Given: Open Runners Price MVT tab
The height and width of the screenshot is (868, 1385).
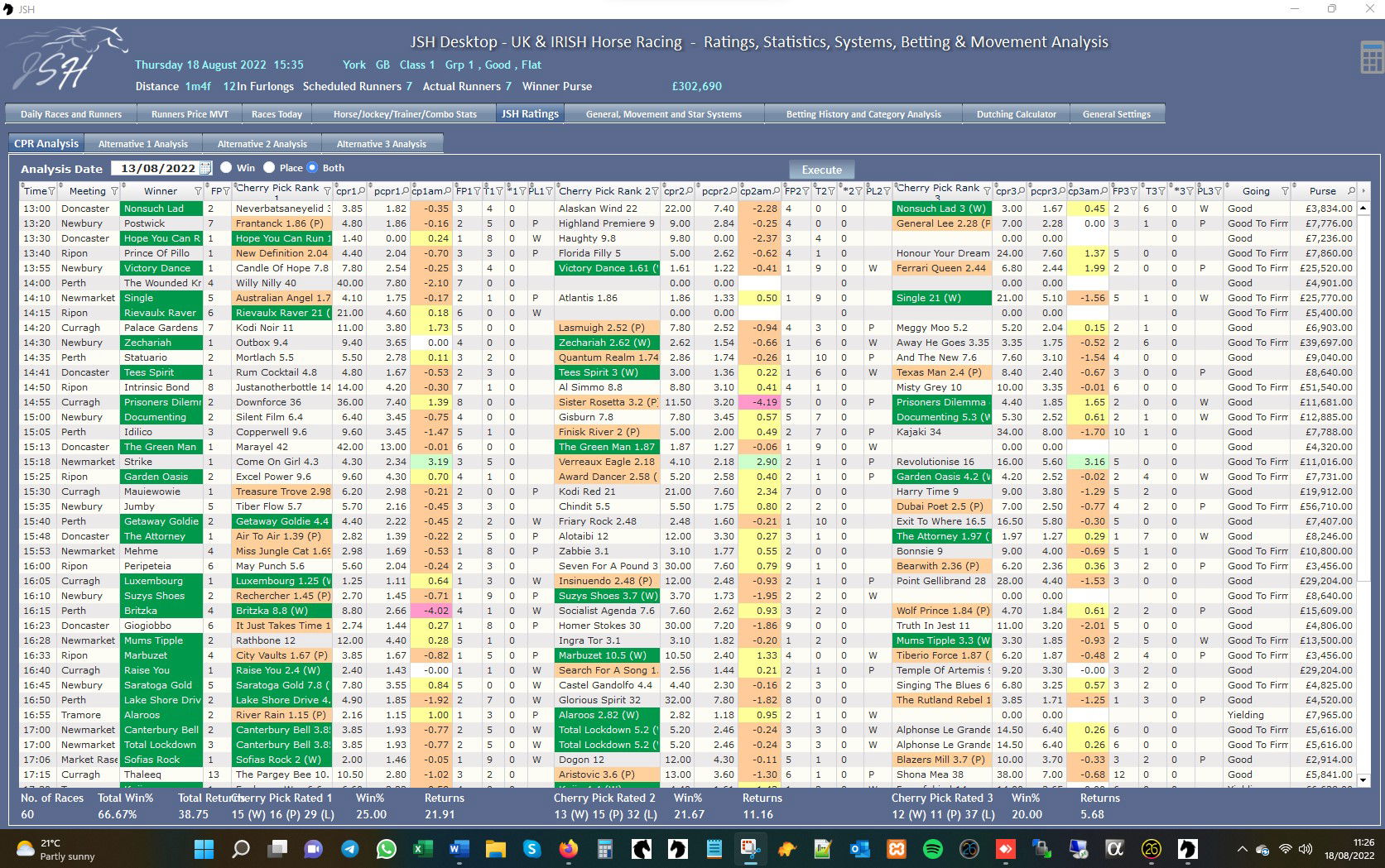Looking at the screenshot, I should tap(190, 114).
